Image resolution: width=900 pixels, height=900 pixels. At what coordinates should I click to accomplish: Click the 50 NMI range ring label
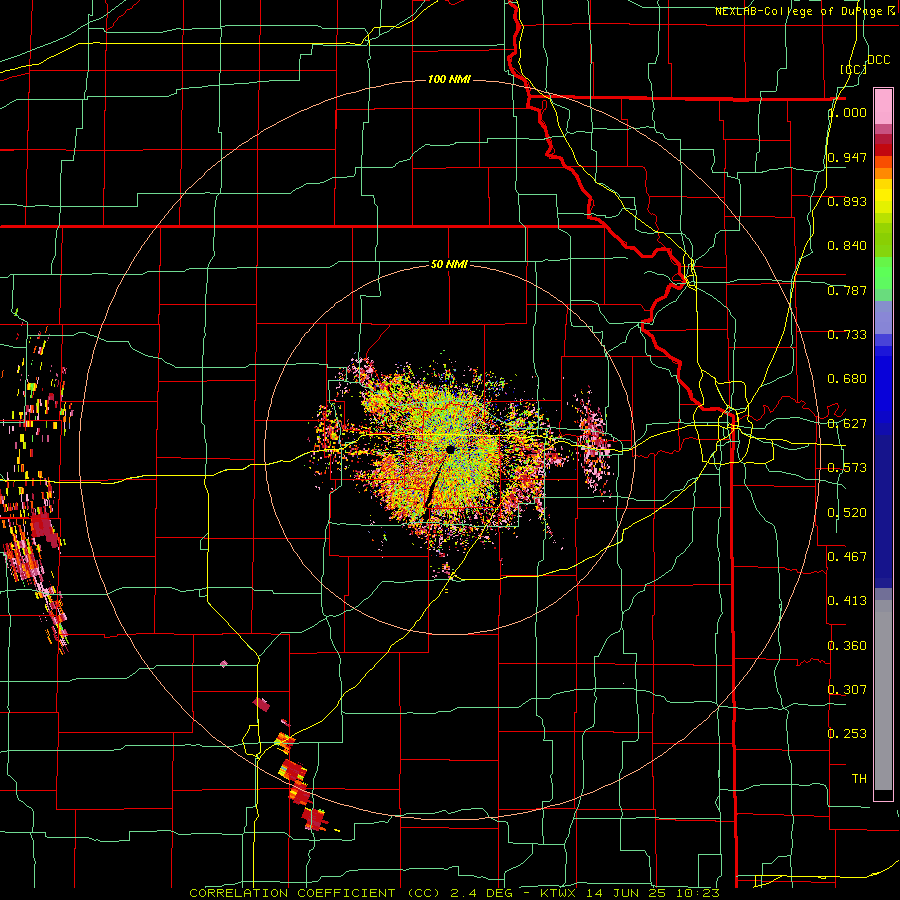point(449,264)
